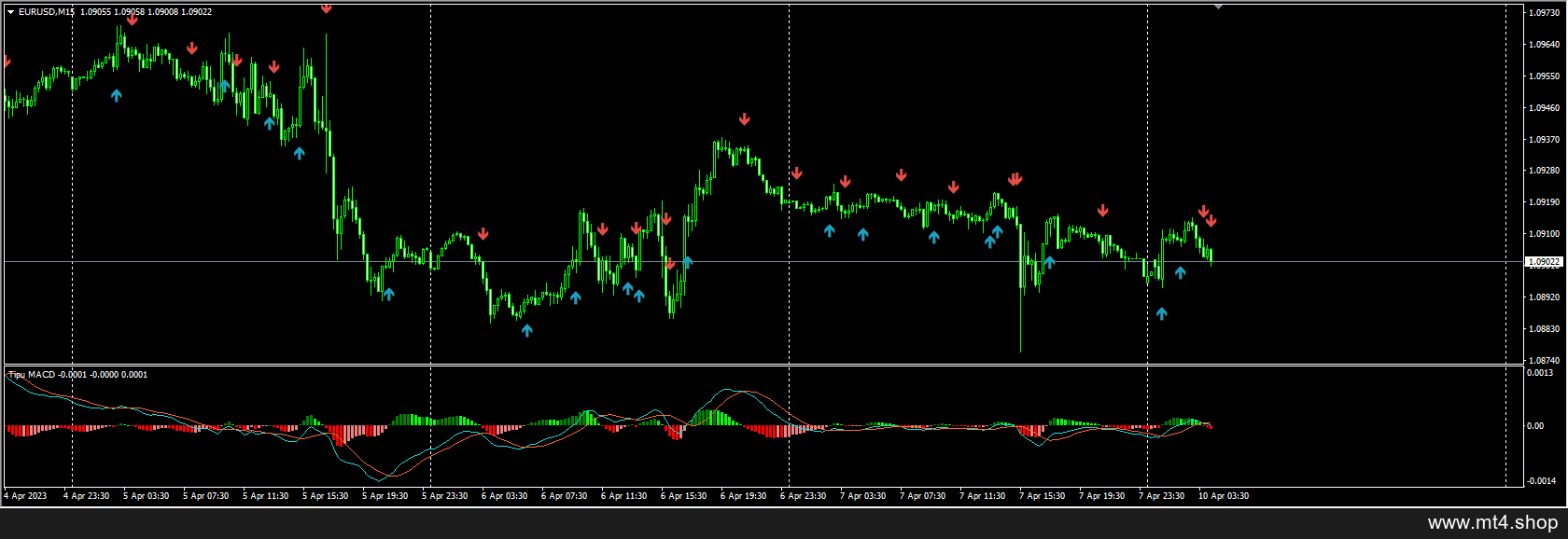The width and height of the screenshot is (1568, 539).
Task: Click the 7 Apr 11:30 time label
Action: pos(983,496)
